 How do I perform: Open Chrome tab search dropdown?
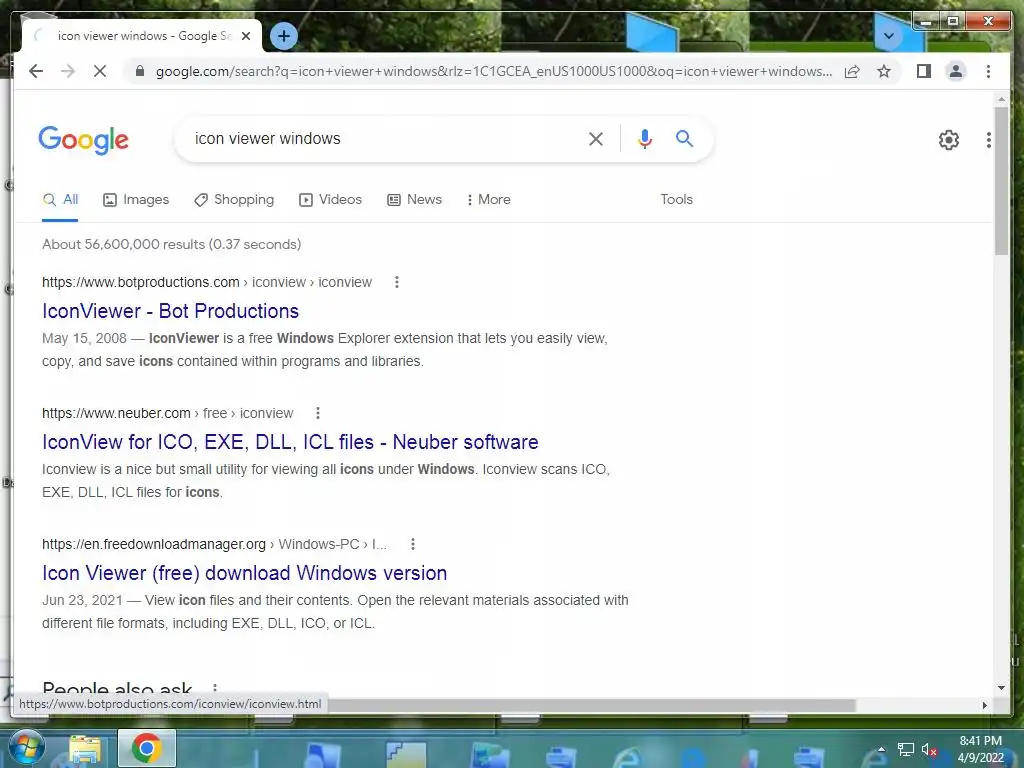click(888, 36)
